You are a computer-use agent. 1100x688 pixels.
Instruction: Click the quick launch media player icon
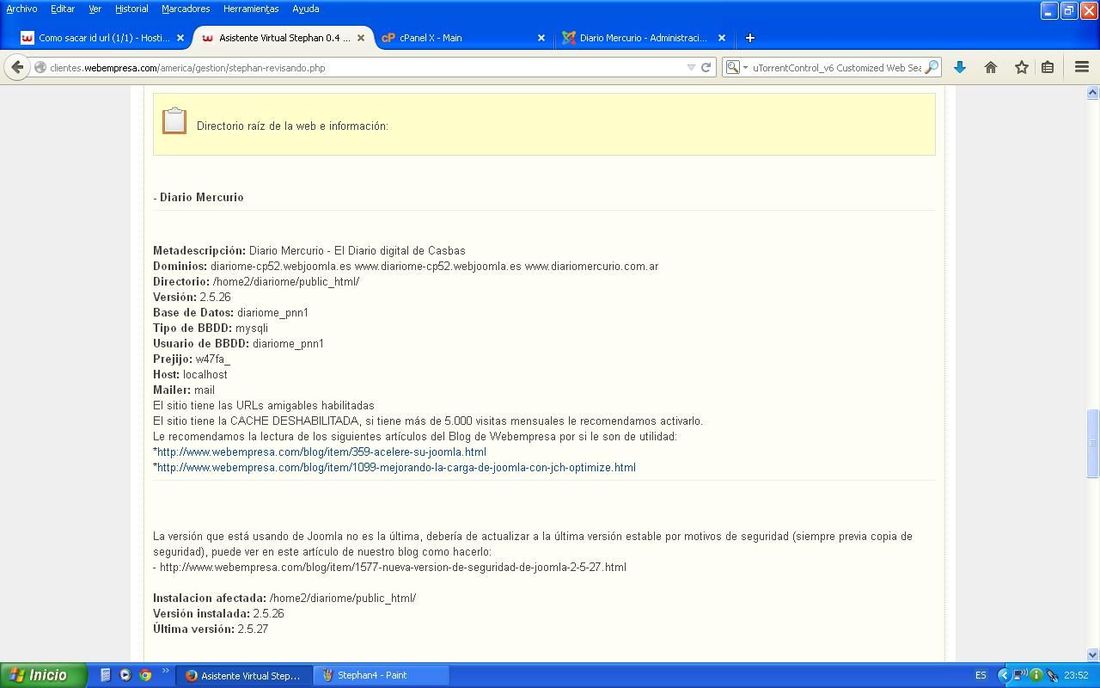pyautogui.click(x=125, y=675)
